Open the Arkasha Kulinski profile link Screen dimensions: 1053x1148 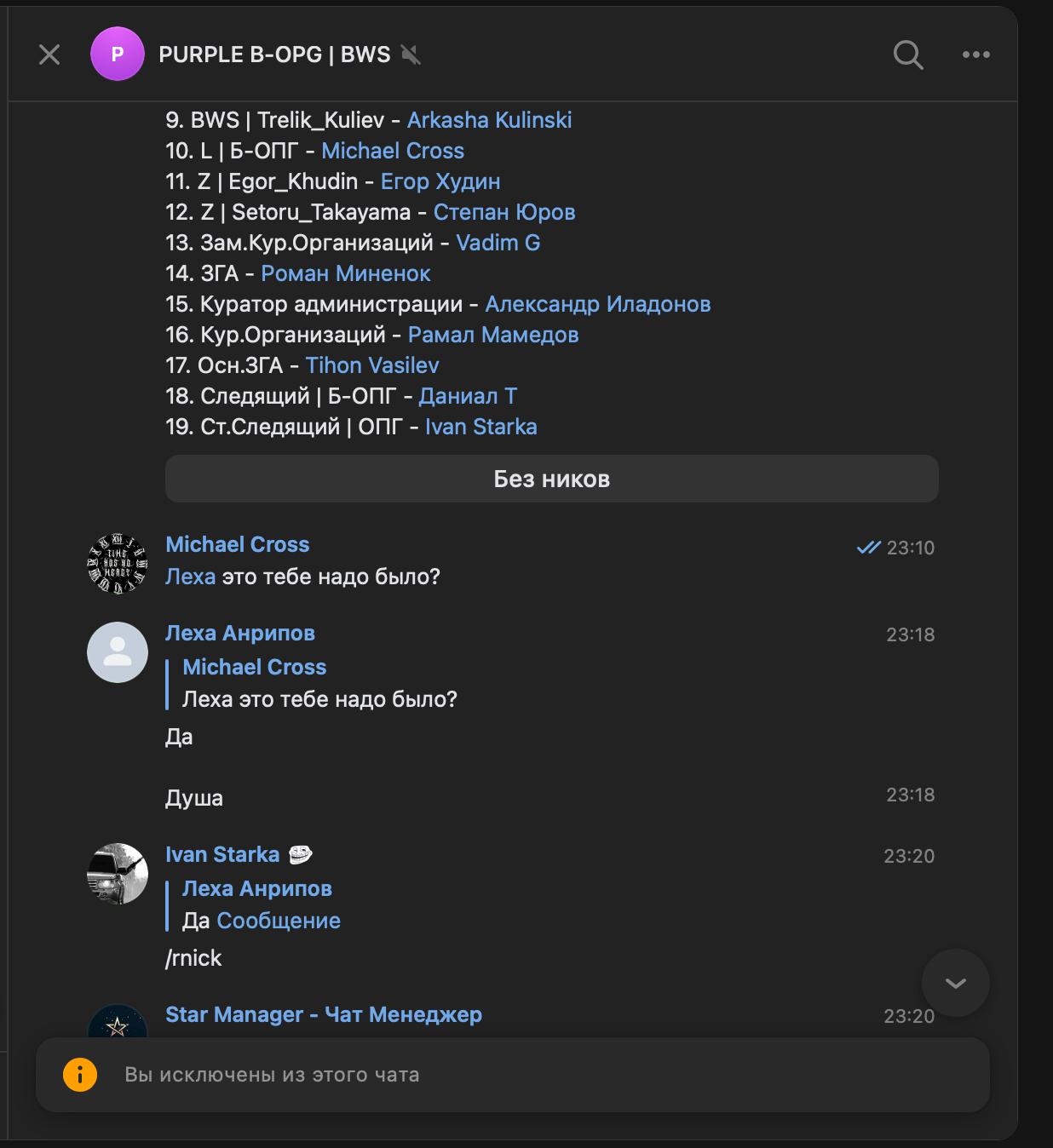pyautogui.click(x=489, y=120)
